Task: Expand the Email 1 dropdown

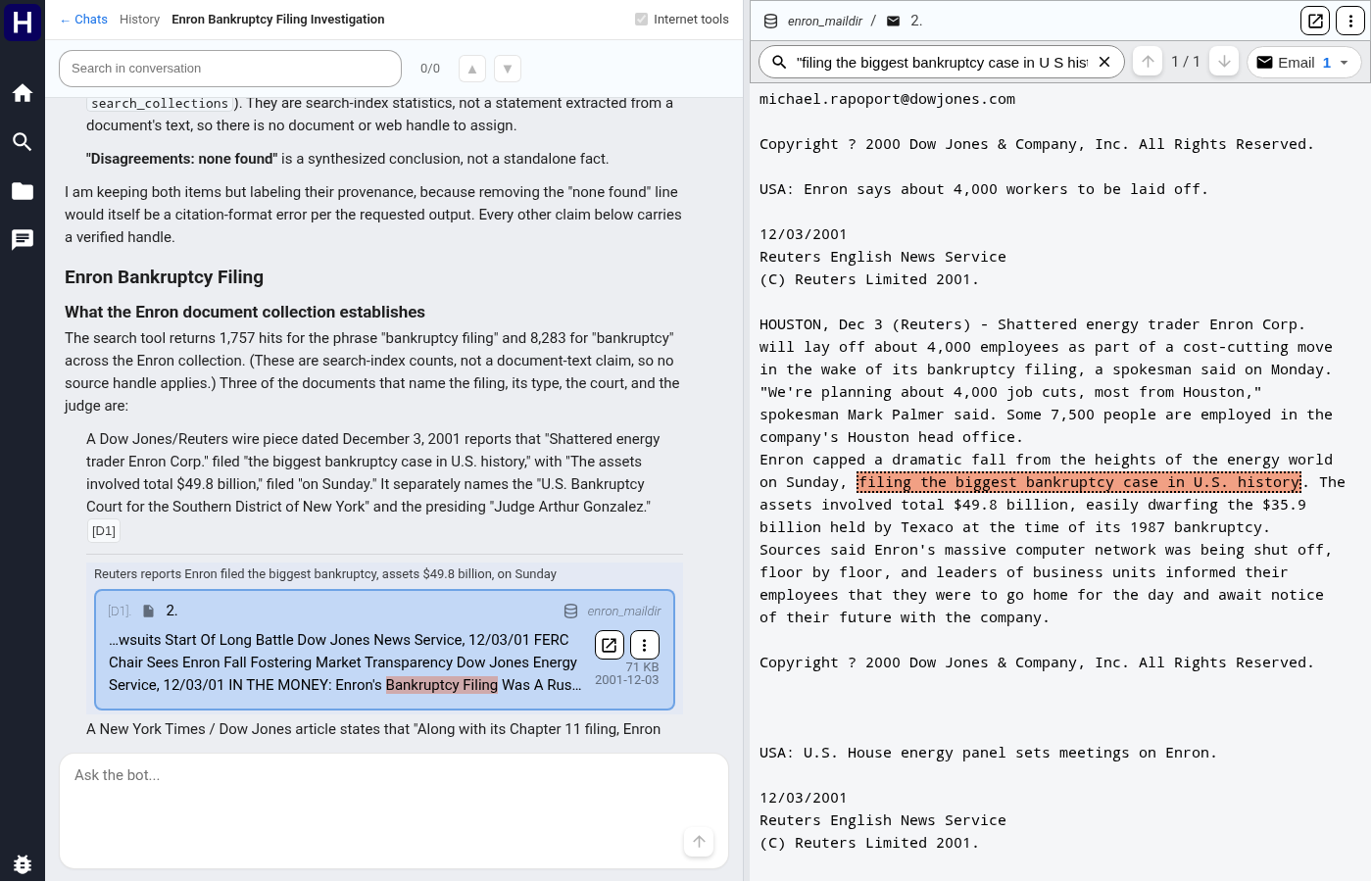Action: coord(1304,62)
